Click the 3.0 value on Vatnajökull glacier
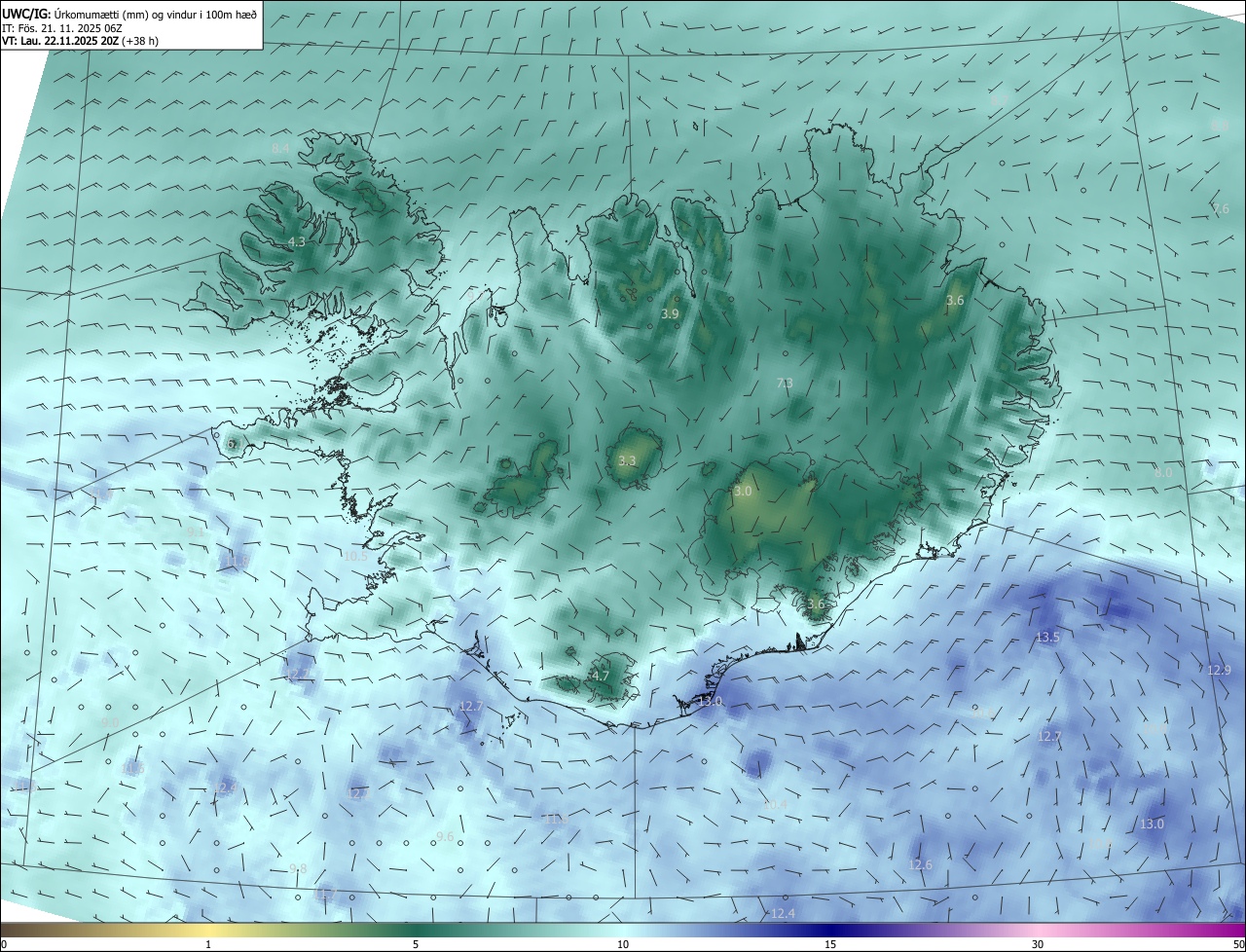 coord(743,492)
